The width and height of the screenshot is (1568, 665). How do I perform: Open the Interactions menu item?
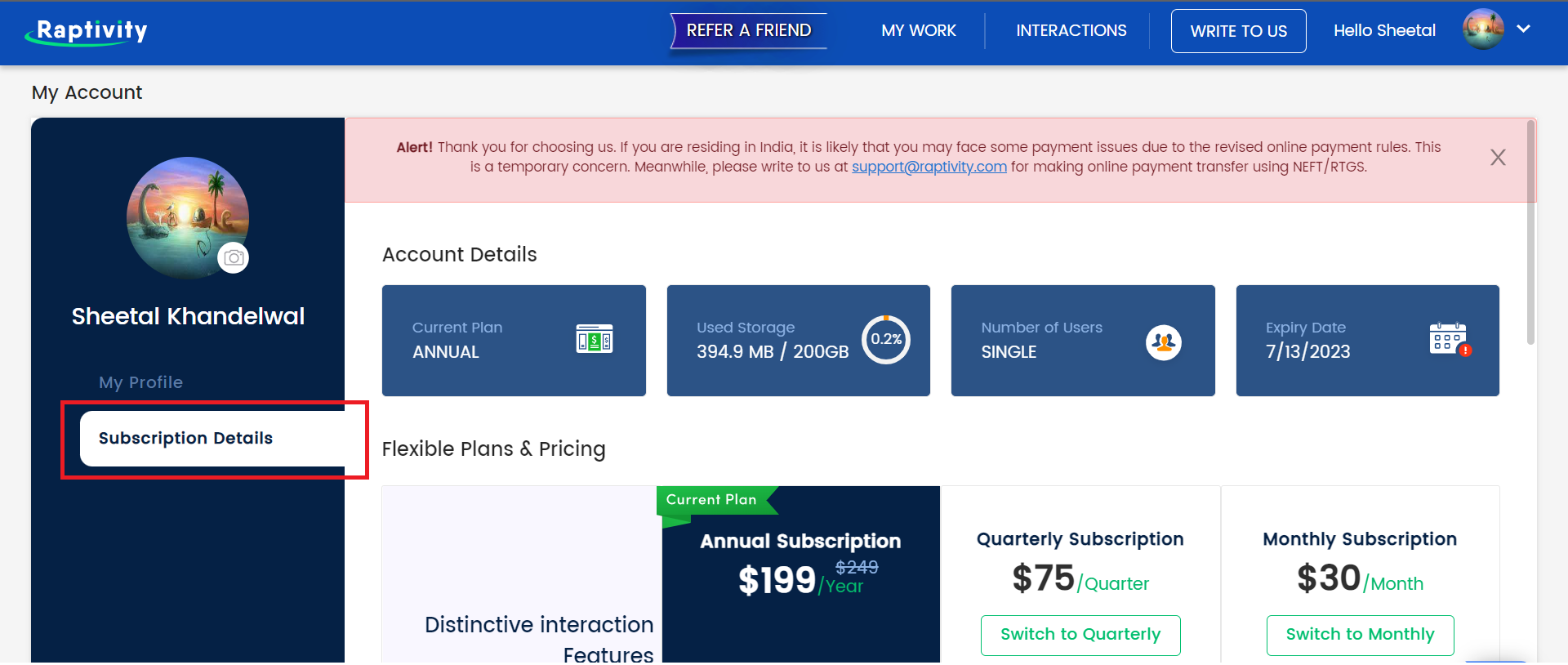click(1071, 31)
